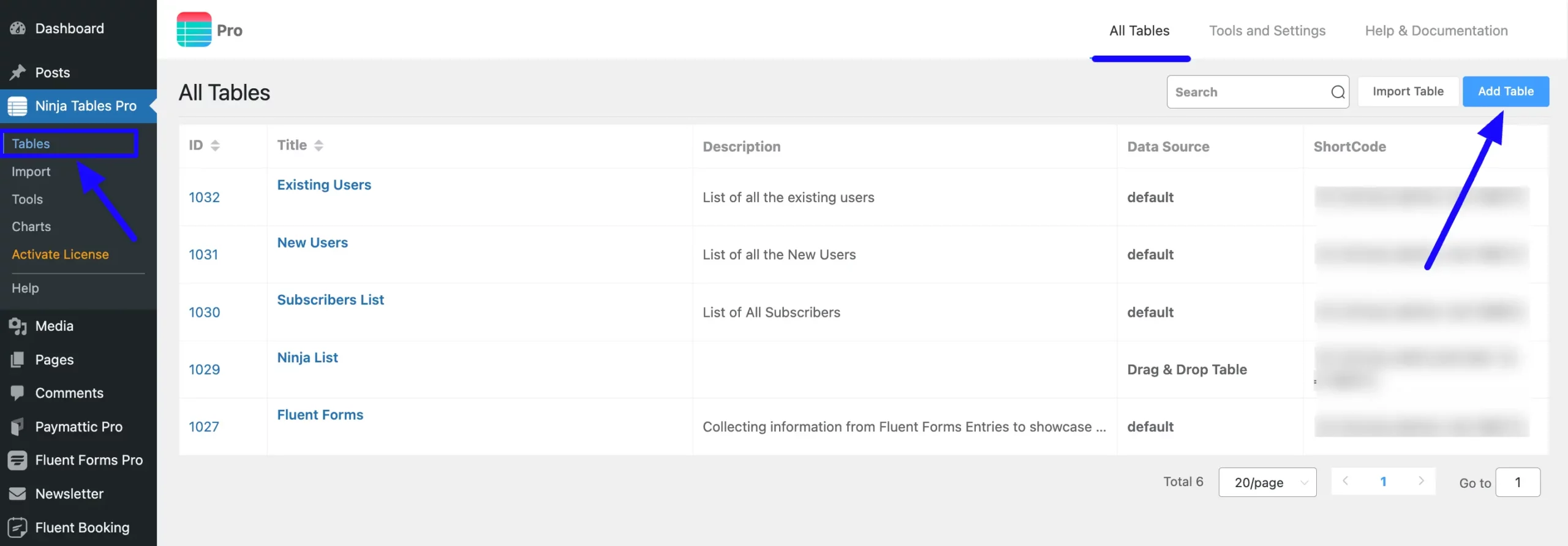The image size is (1568, 546).
Task: Click the Go to page input
Action: (x=1518, y=482)
